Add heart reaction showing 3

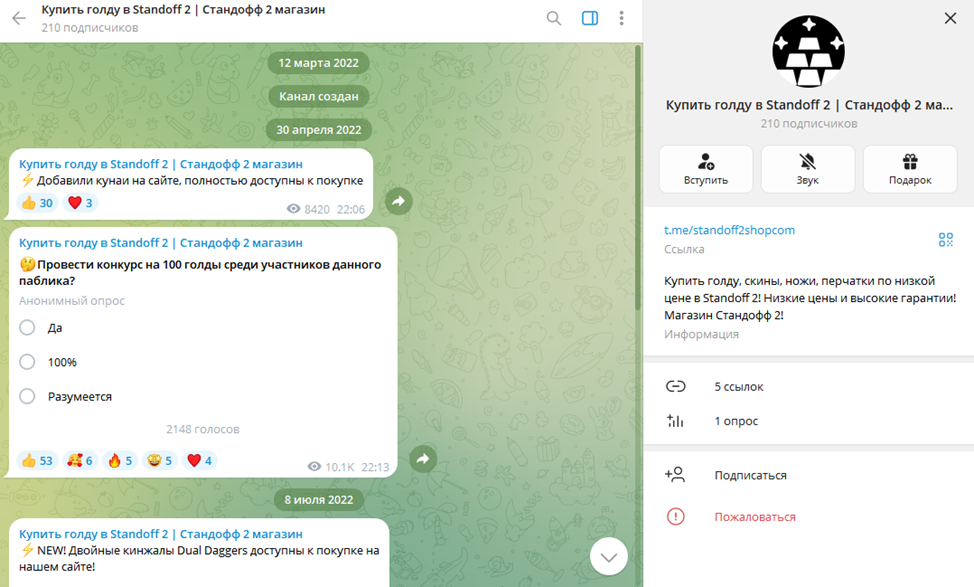pos(80,203)
